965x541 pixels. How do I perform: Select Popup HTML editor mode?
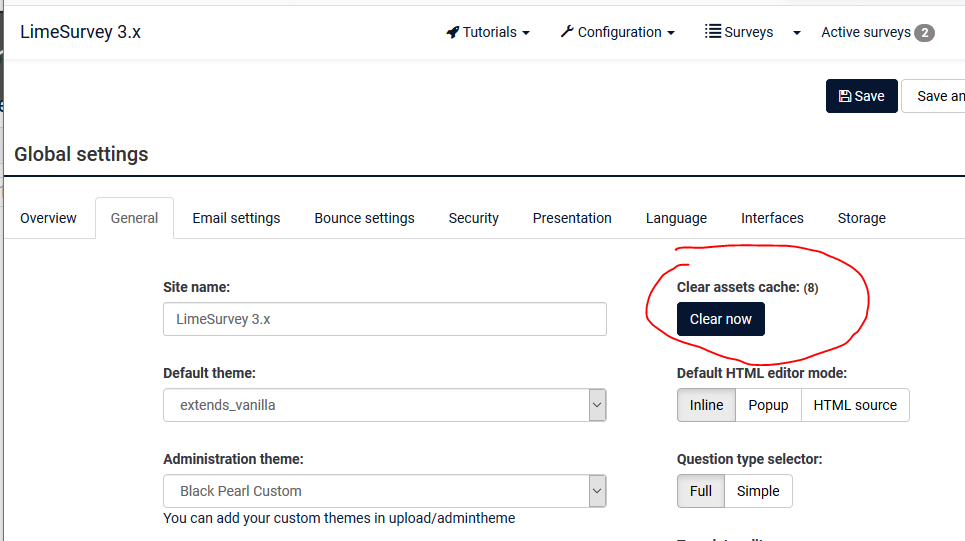click(x=768, y=405)
